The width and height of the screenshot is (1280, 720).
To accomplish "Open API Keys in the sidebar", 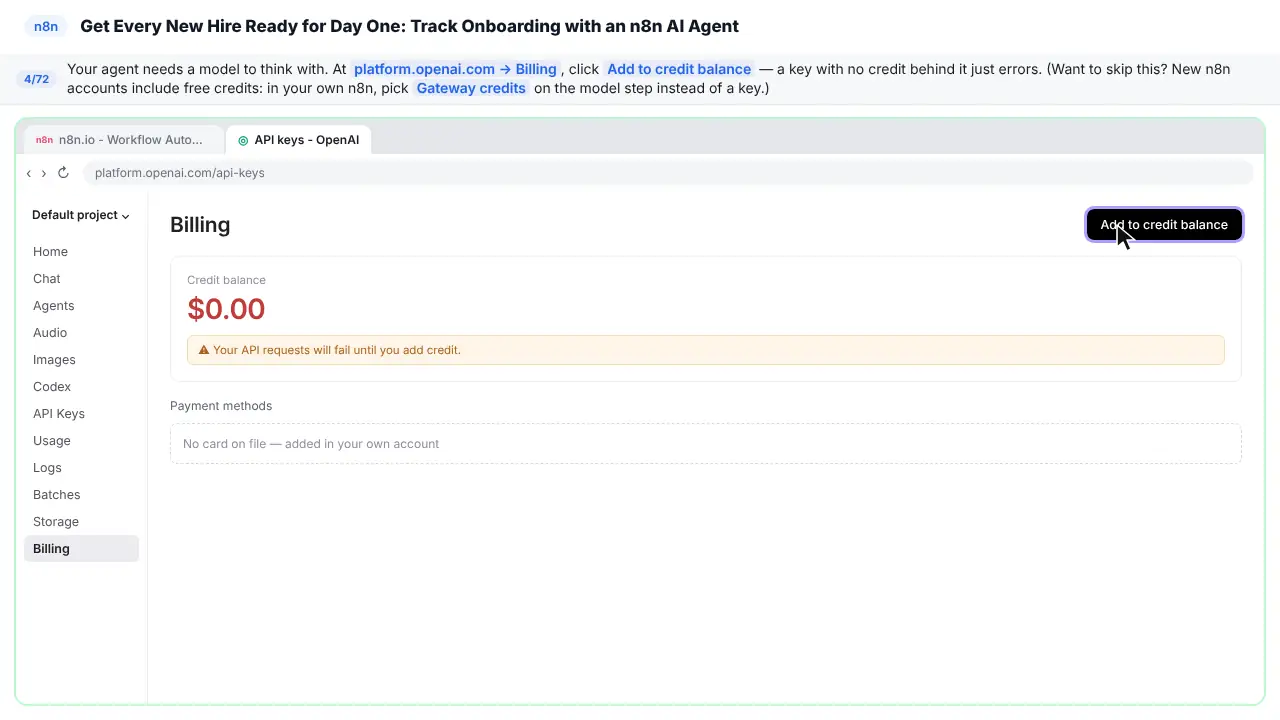I will click(81, 414).
